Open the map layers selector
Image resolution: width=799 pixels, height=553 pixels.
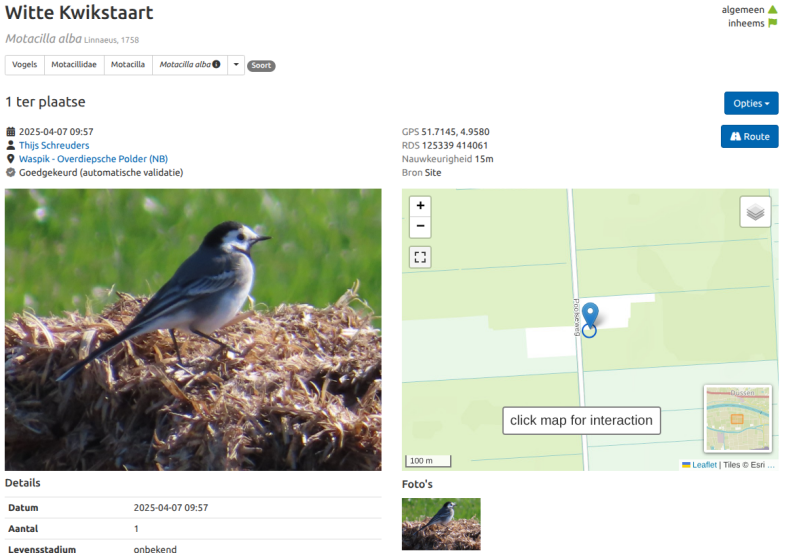755,212
